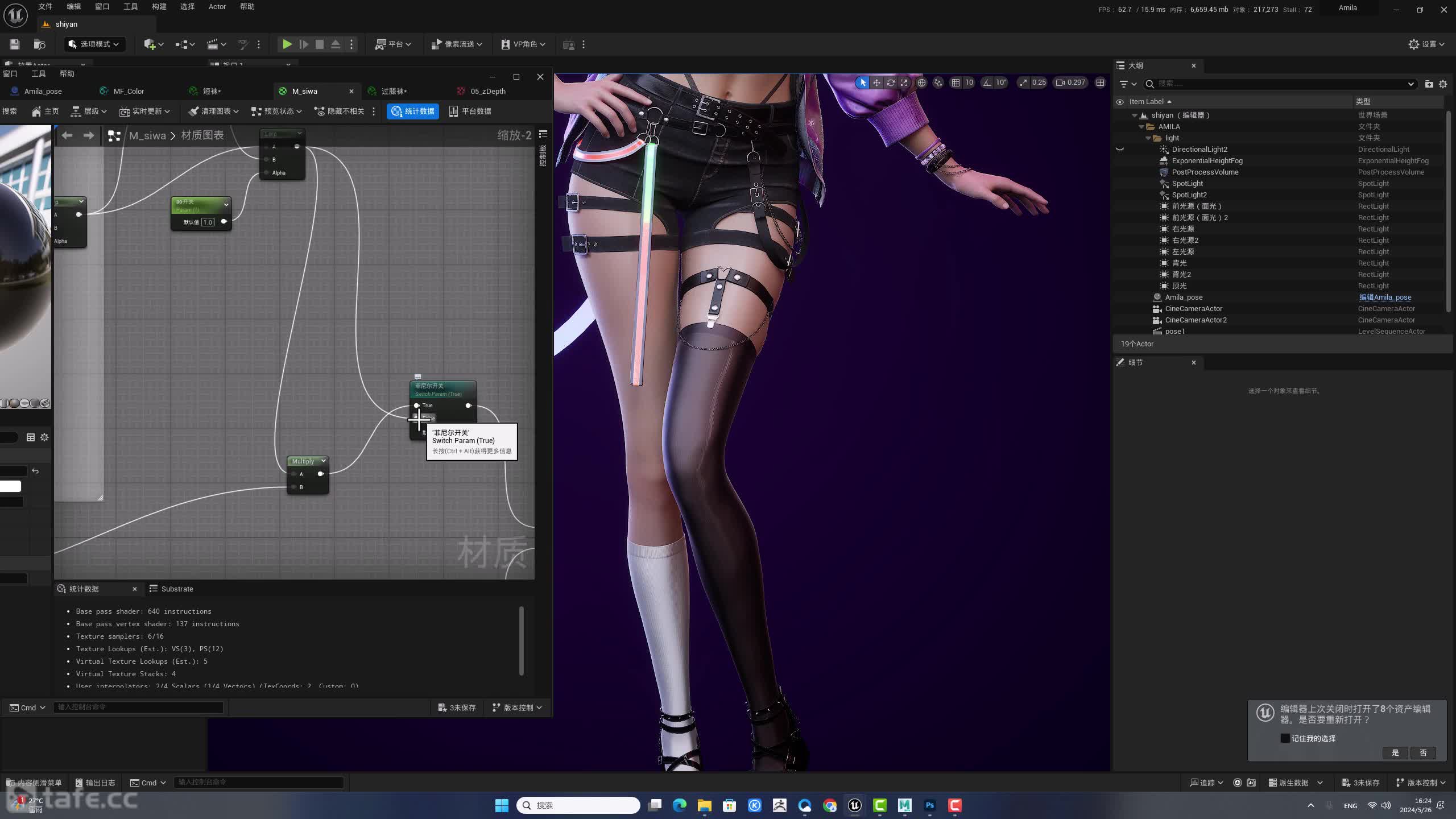The image size is (1456, 819).
Task: Click 是 to reopen asset editors
Action: (1395, 752)
